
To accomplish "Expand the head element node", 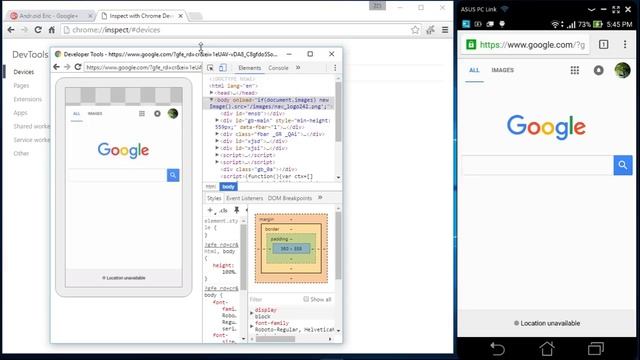I will click(211, 93).
